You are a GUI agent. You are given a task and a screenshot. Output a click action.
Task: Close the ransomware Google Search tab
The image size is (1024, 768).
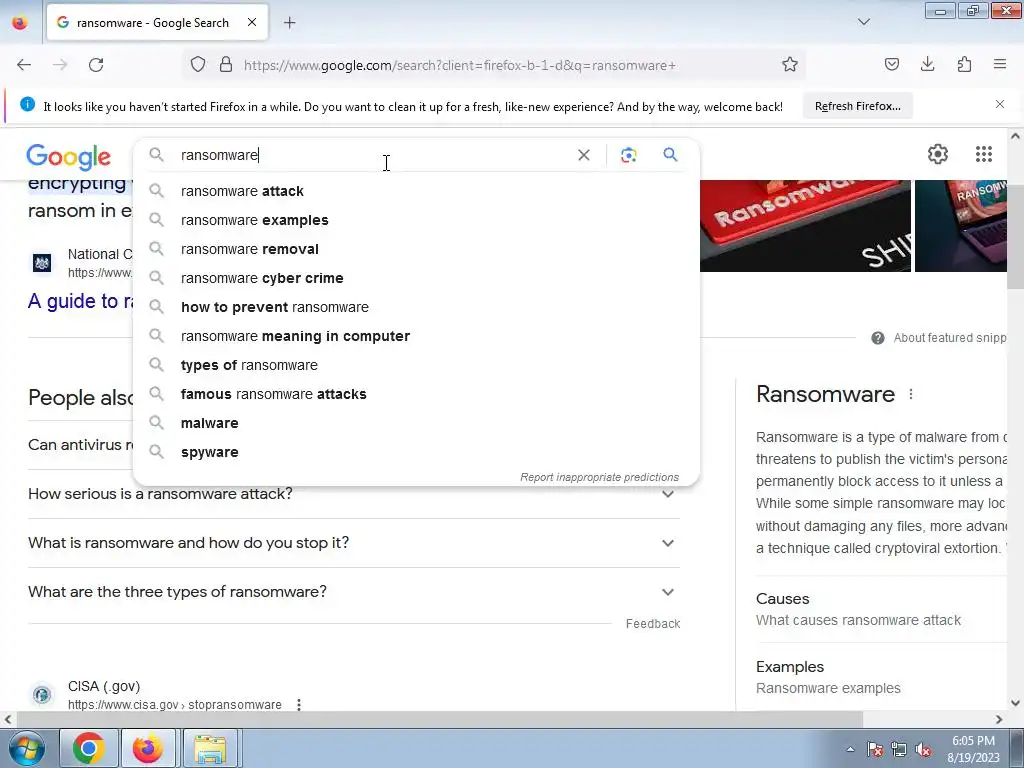[x=251, y=22]
